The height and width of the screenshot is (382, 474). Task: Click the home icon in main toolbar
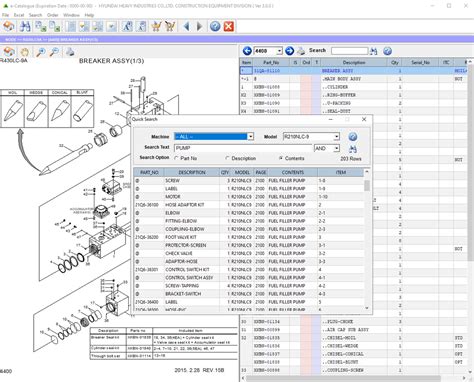[x=9, y=26]
